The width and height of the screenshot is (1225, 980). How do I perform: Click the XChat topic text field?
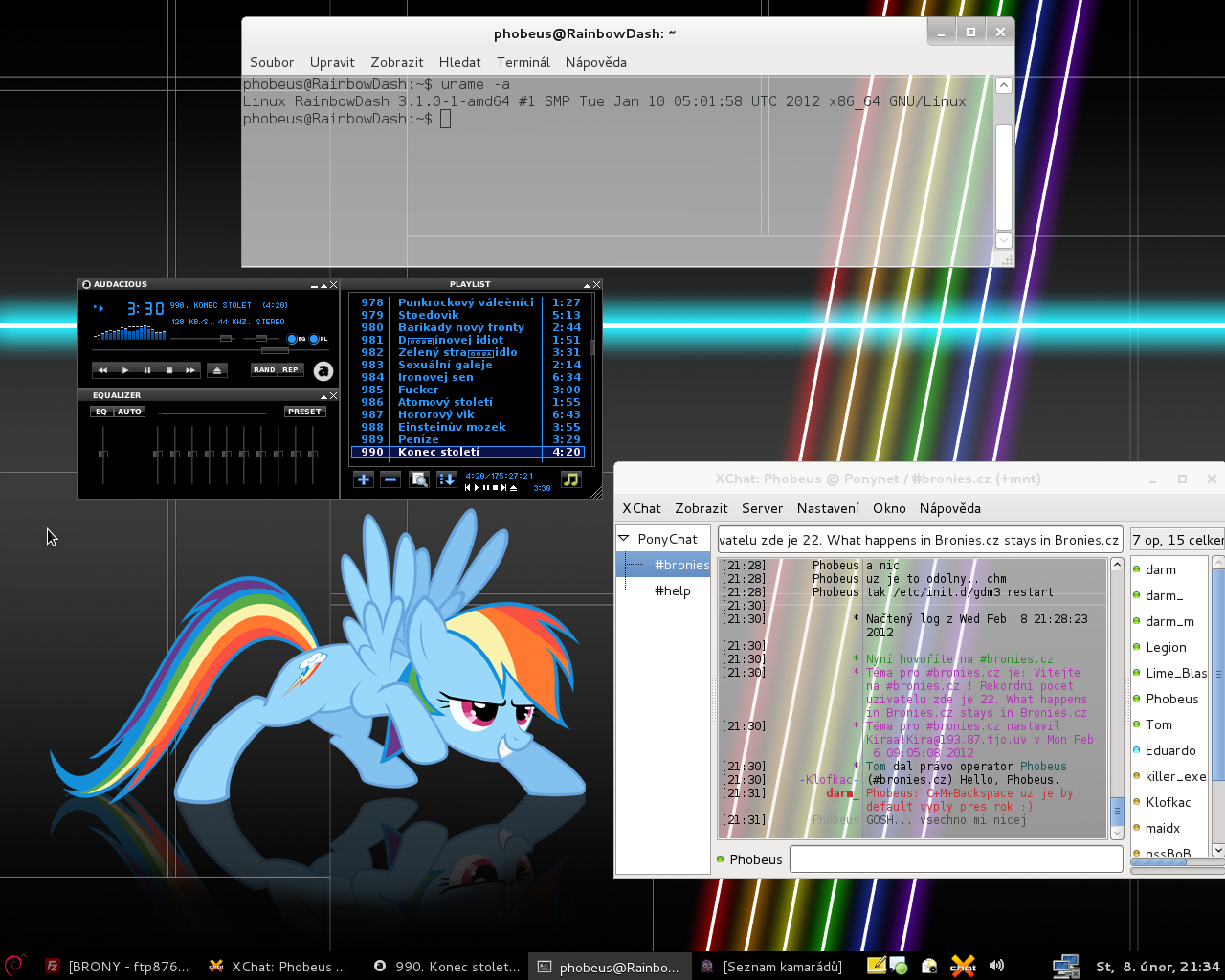(x=920, y=540)
